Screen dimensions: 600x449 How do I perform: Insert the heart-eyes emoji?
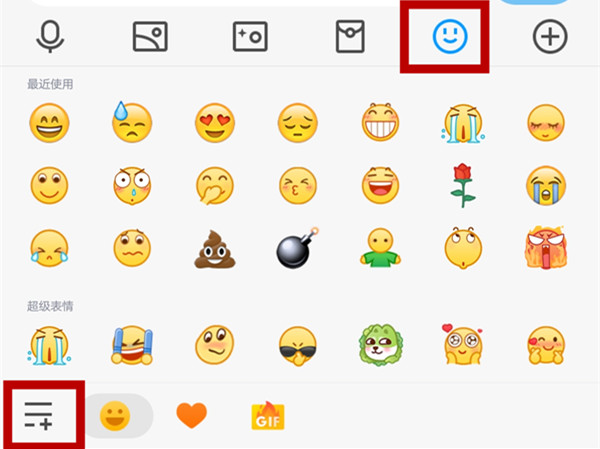point(215,123)
